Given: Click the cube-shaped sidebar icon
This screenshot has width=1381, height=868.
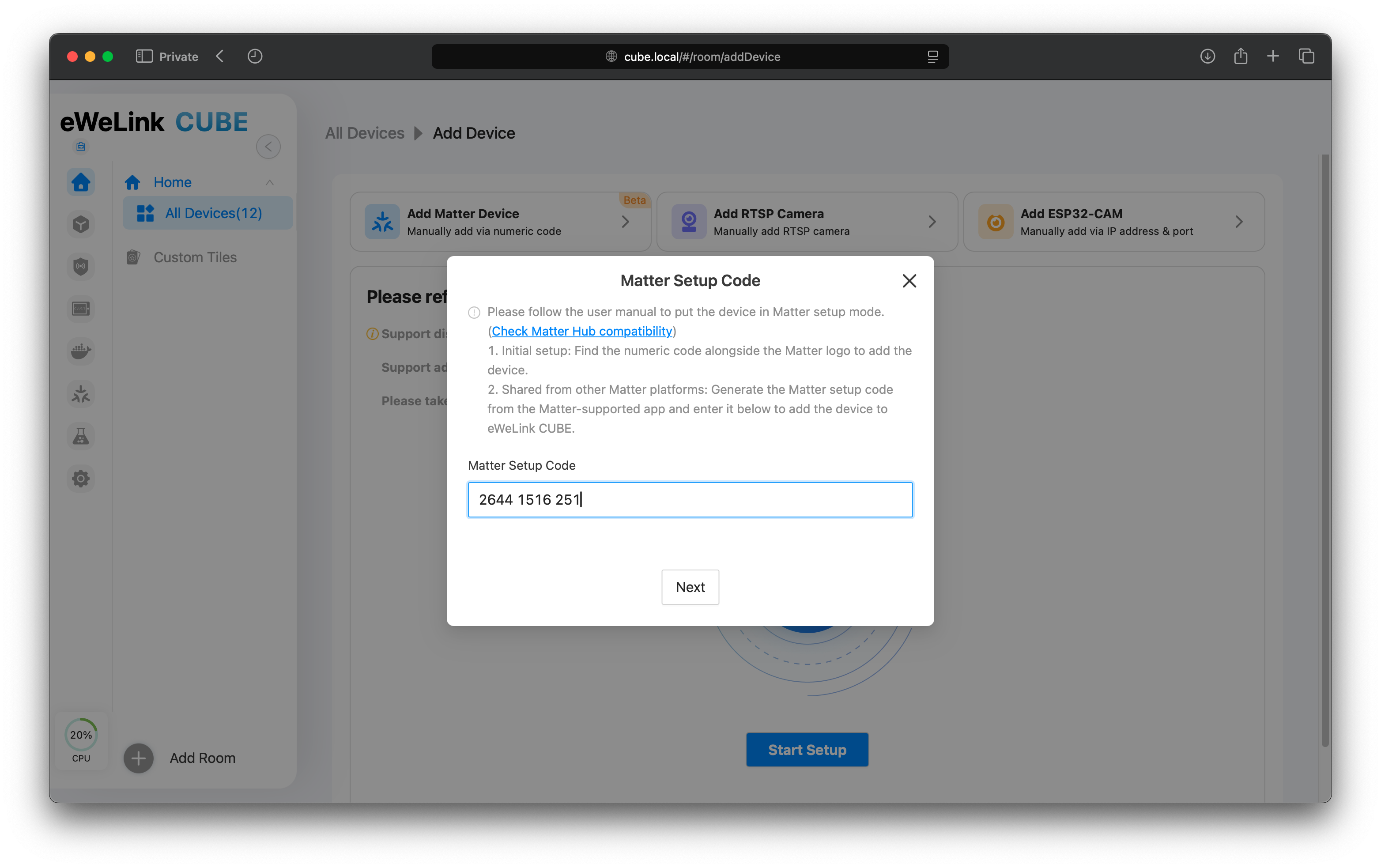Looking at the screenshot, I should click(81, 224).
